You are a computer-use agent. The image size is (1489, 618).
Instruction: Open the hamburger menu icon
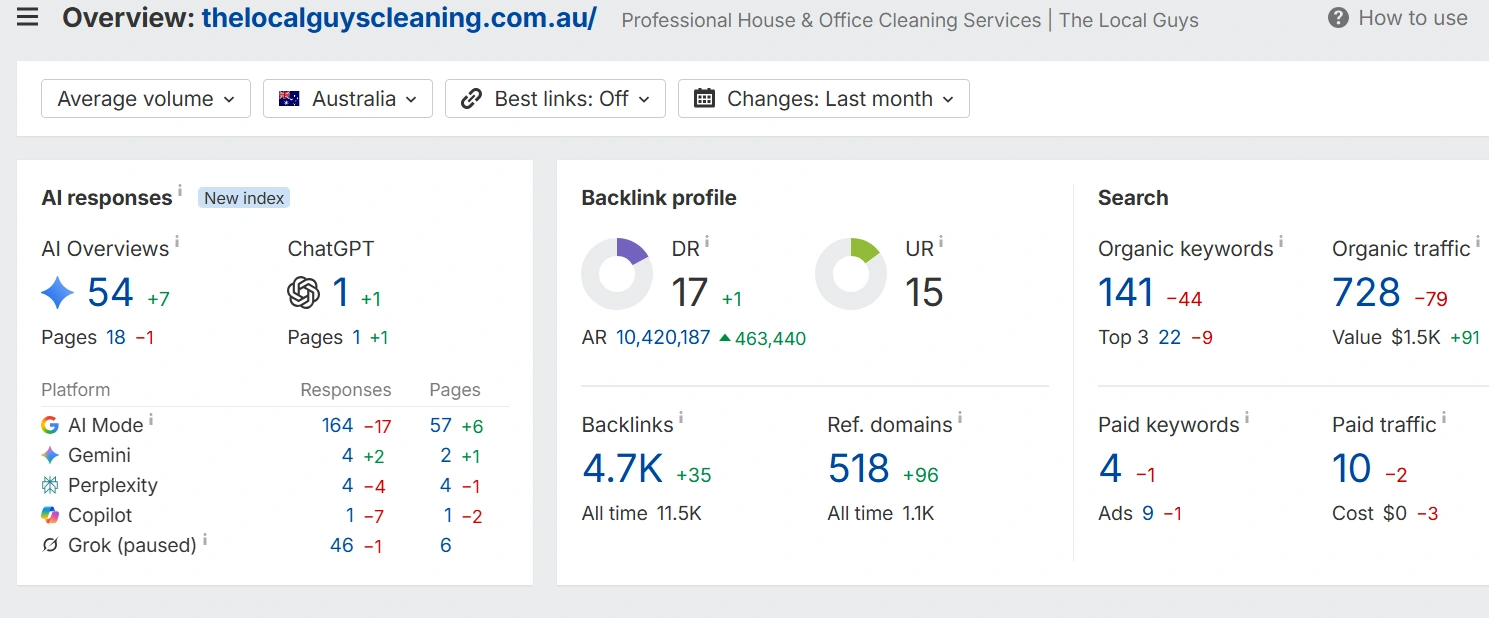click(27, 18)
